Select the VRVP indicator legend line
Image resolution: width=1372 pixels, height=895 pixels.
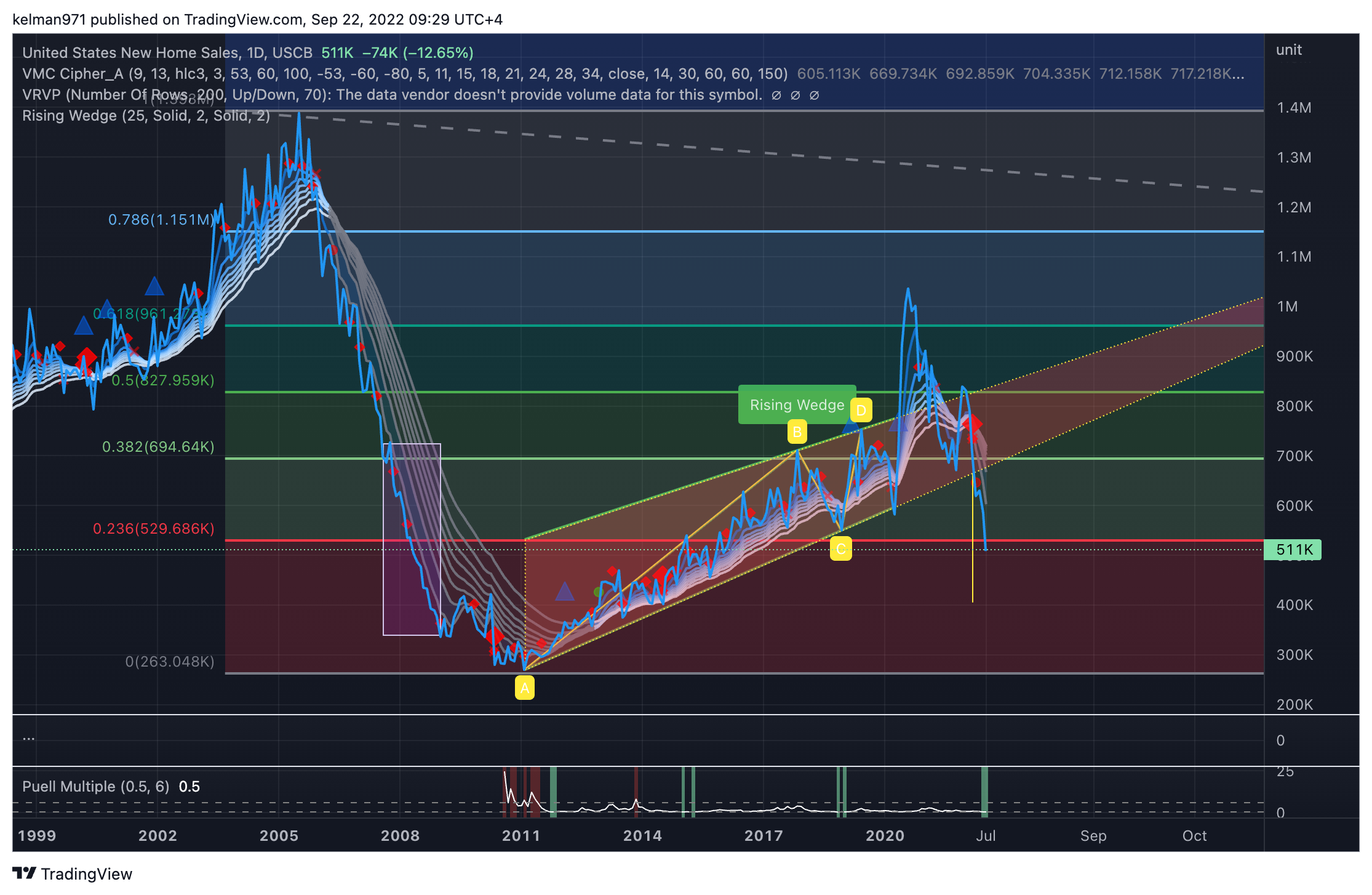(393, 95)
